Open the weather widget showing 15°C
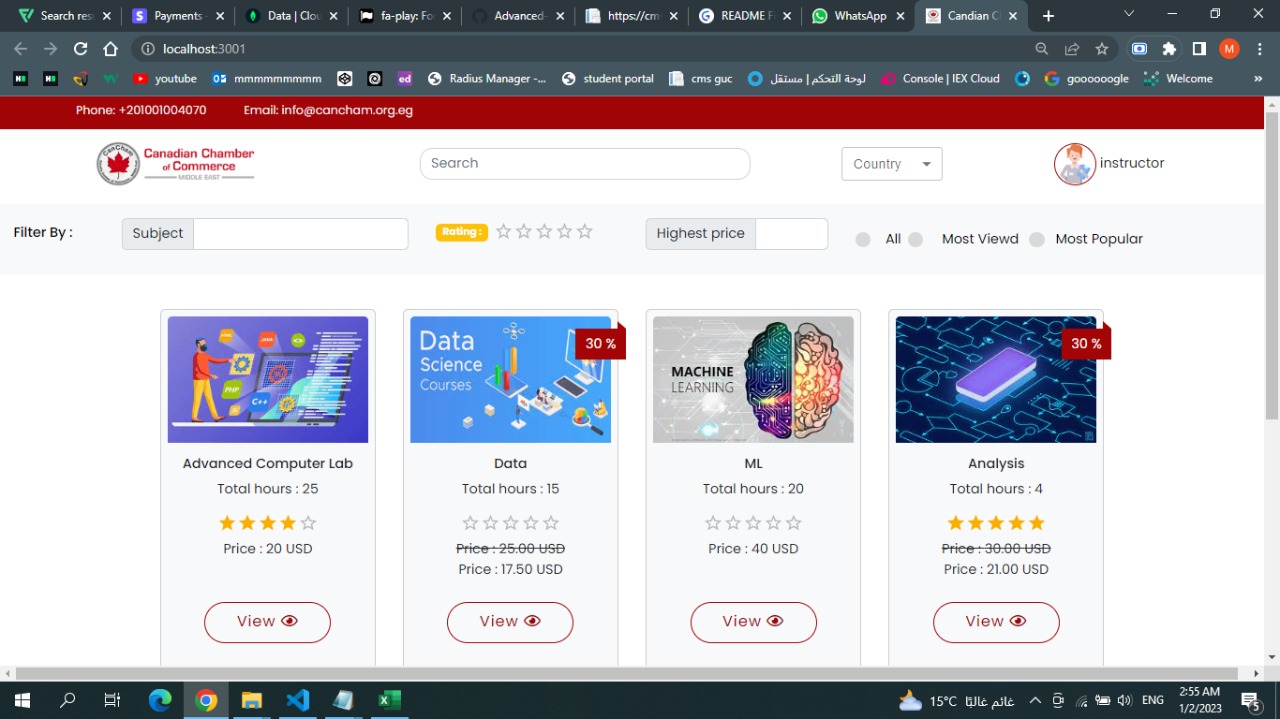Image resolution: width=1280 pixels, height=719 pixels. tap(957, 700)
